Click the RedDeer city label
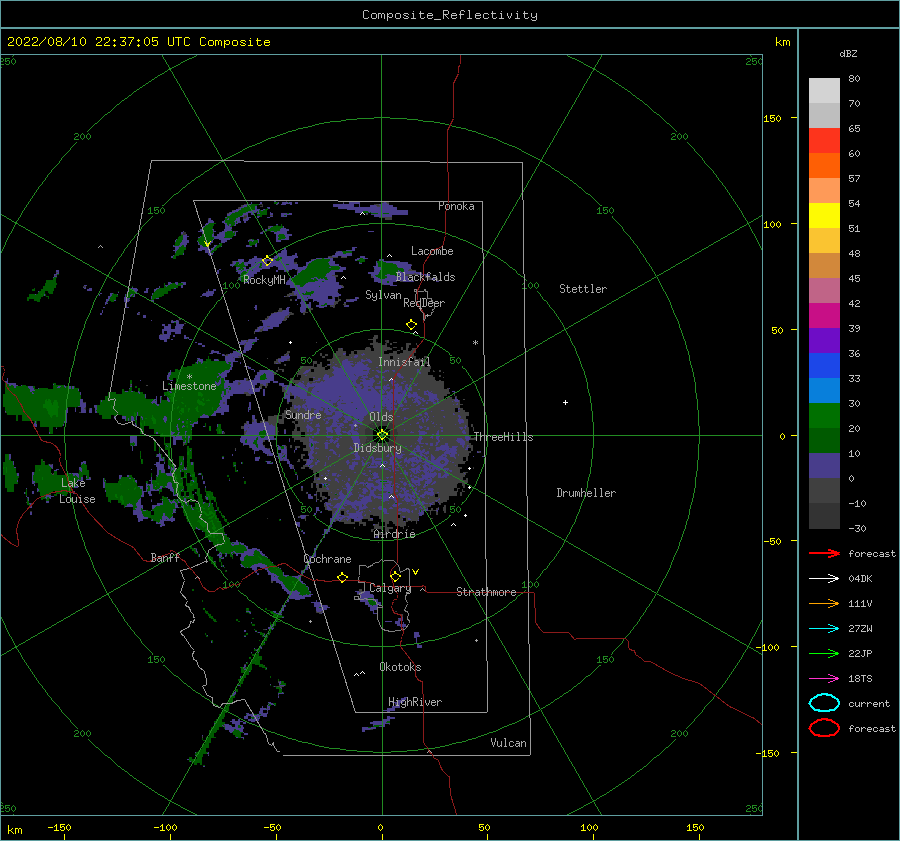The width and height of the screenshot is (900, 841). (x=424, y=303)
